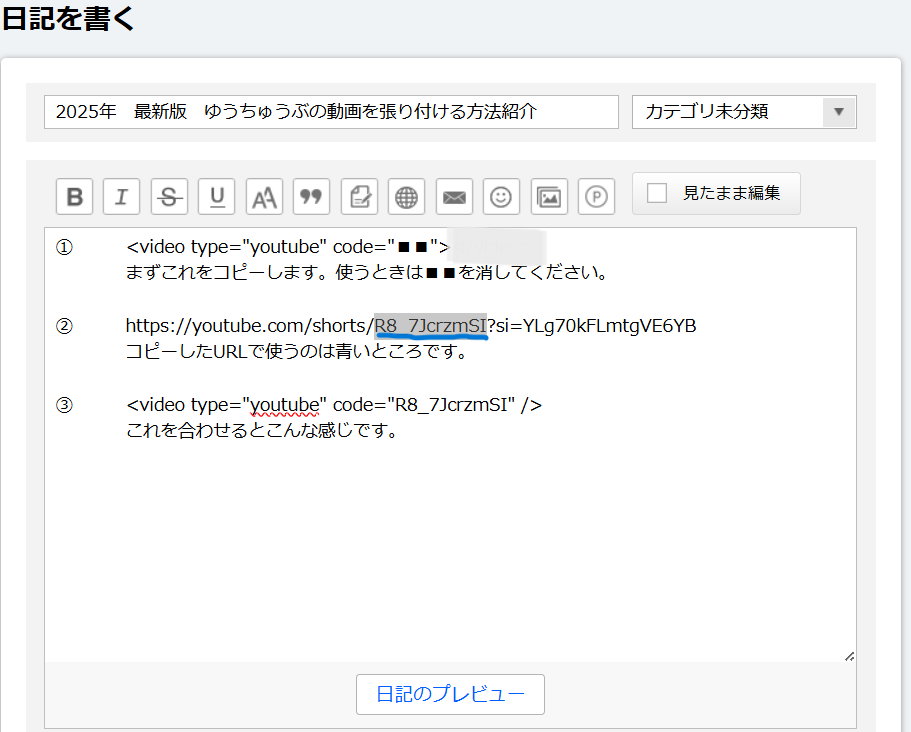Enable the 見たまま編集 checkbox
Viewport: 911px width, 732px height.
coord(657,193)
